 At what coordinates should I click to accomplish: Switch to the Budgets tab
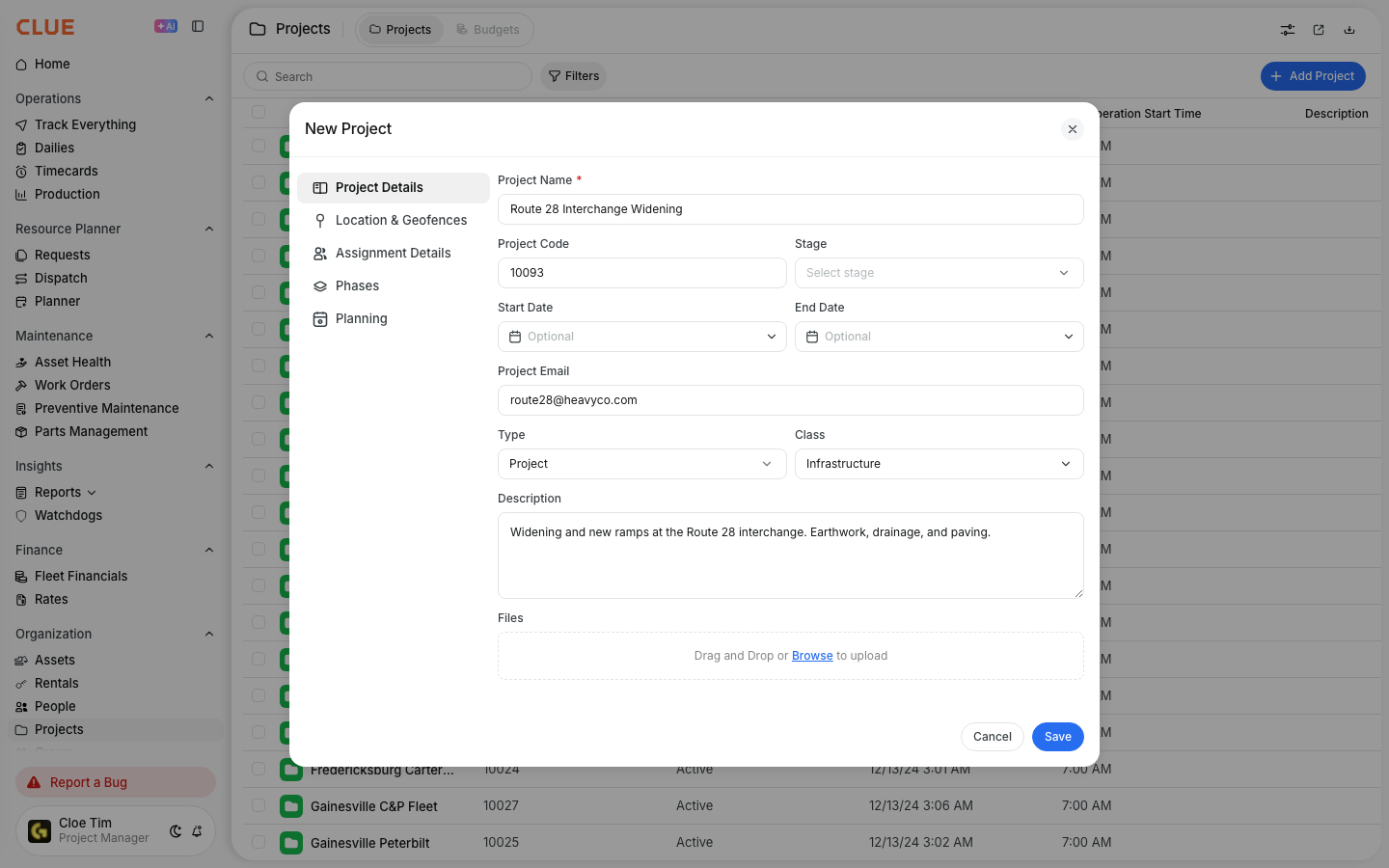488,30
